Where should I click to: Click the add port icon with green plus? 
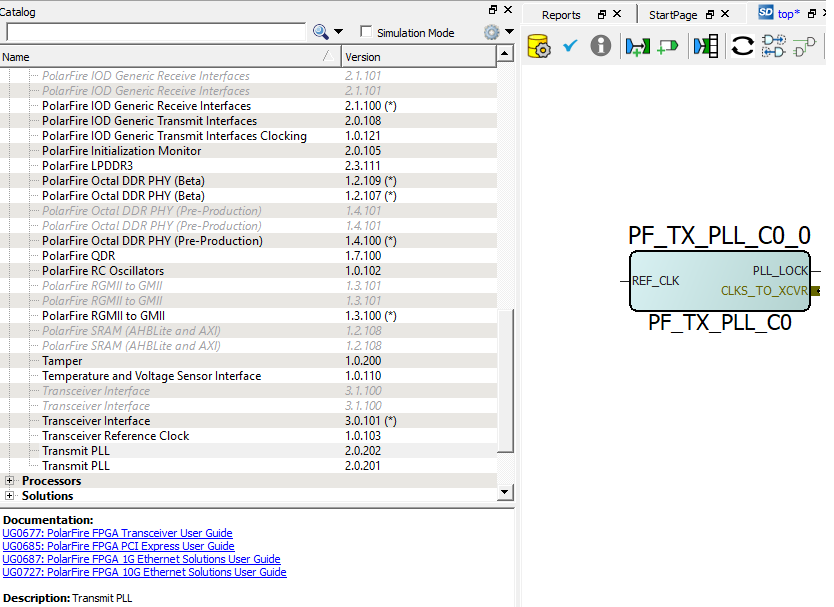coord(637,46)
